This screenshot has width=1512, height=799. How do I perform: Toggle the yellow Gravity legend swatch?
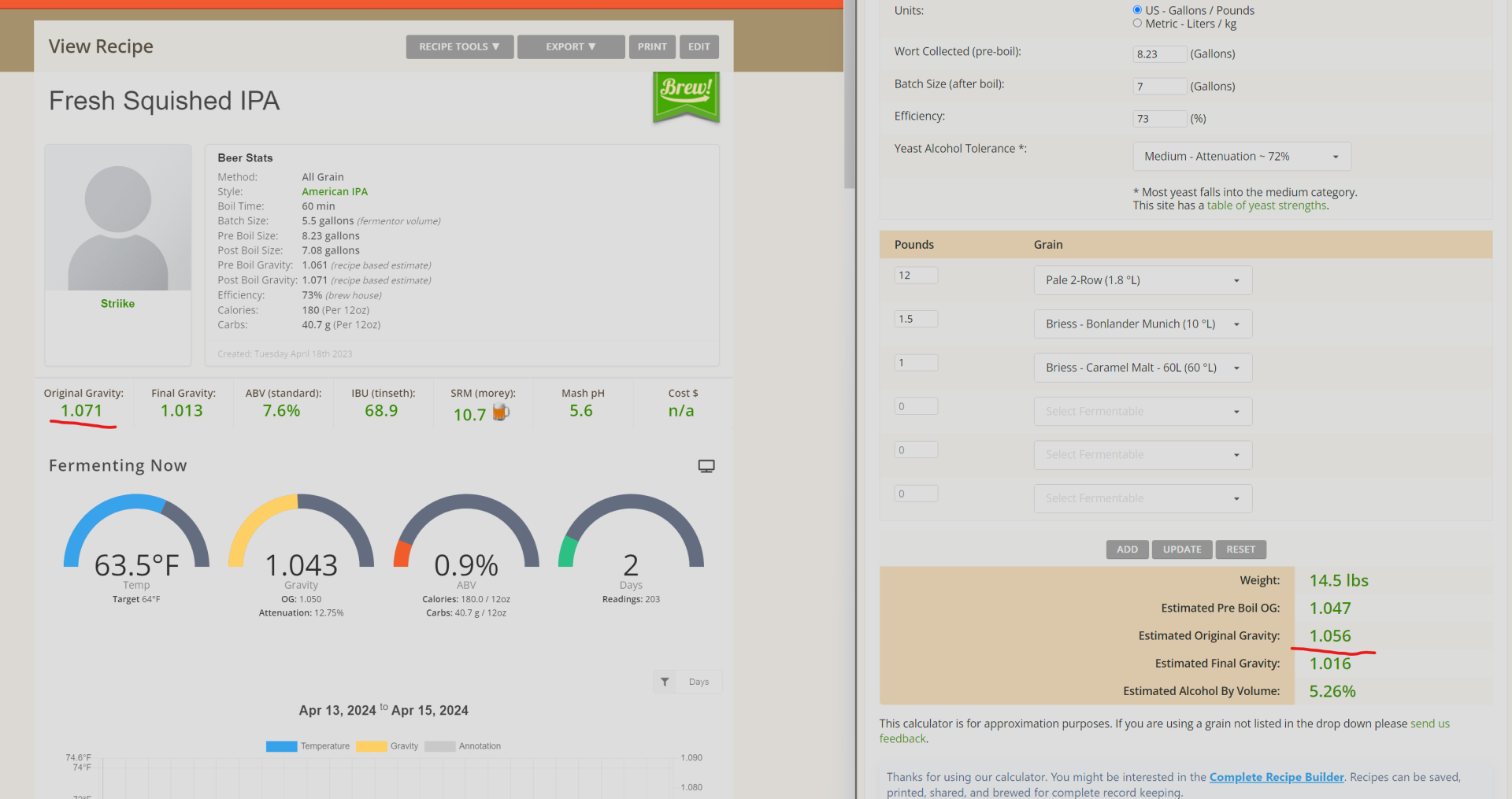[371, 746]
